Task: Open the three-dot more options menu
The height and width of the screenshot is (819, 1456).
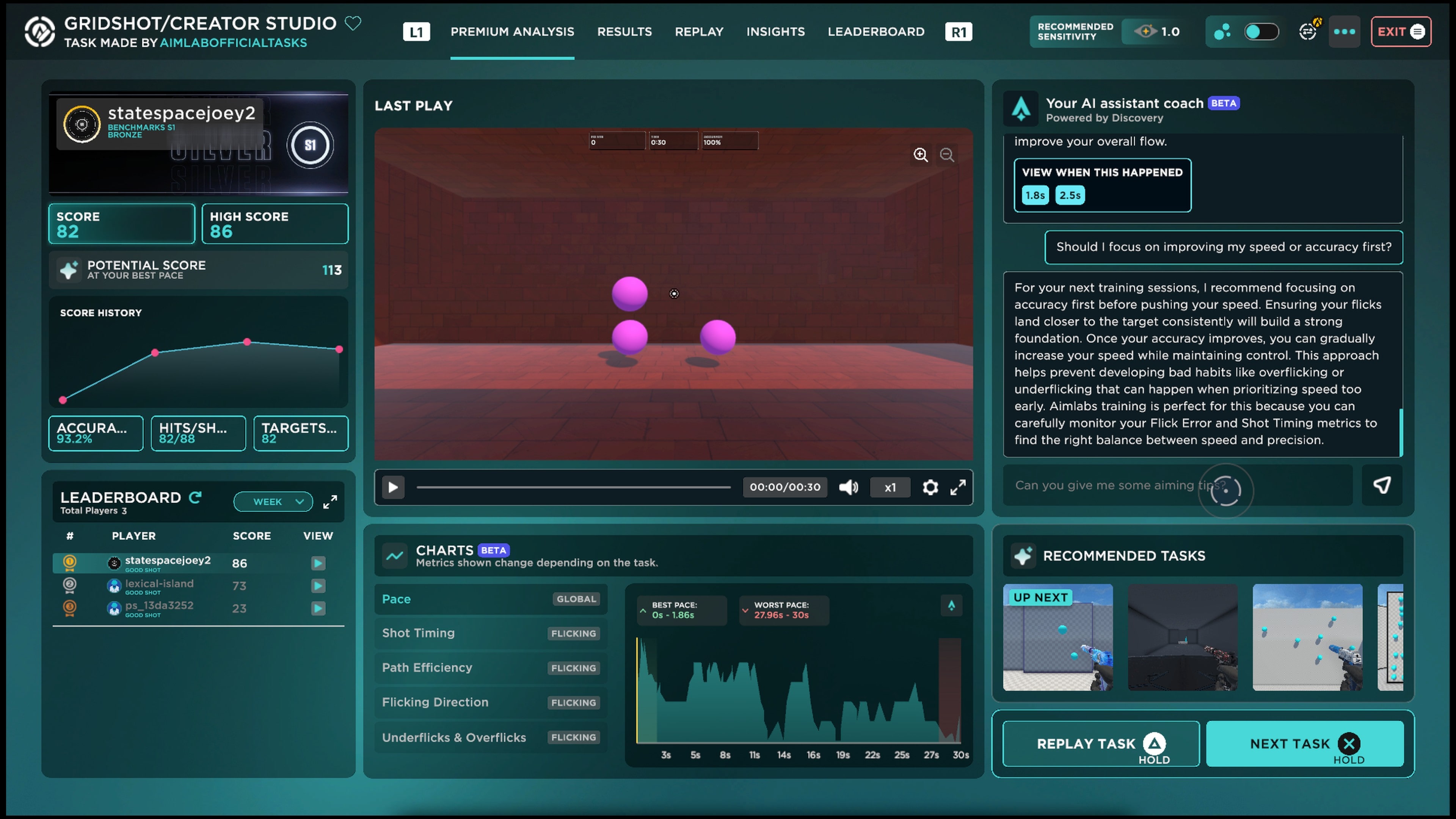Action: tap(1345, 31)
